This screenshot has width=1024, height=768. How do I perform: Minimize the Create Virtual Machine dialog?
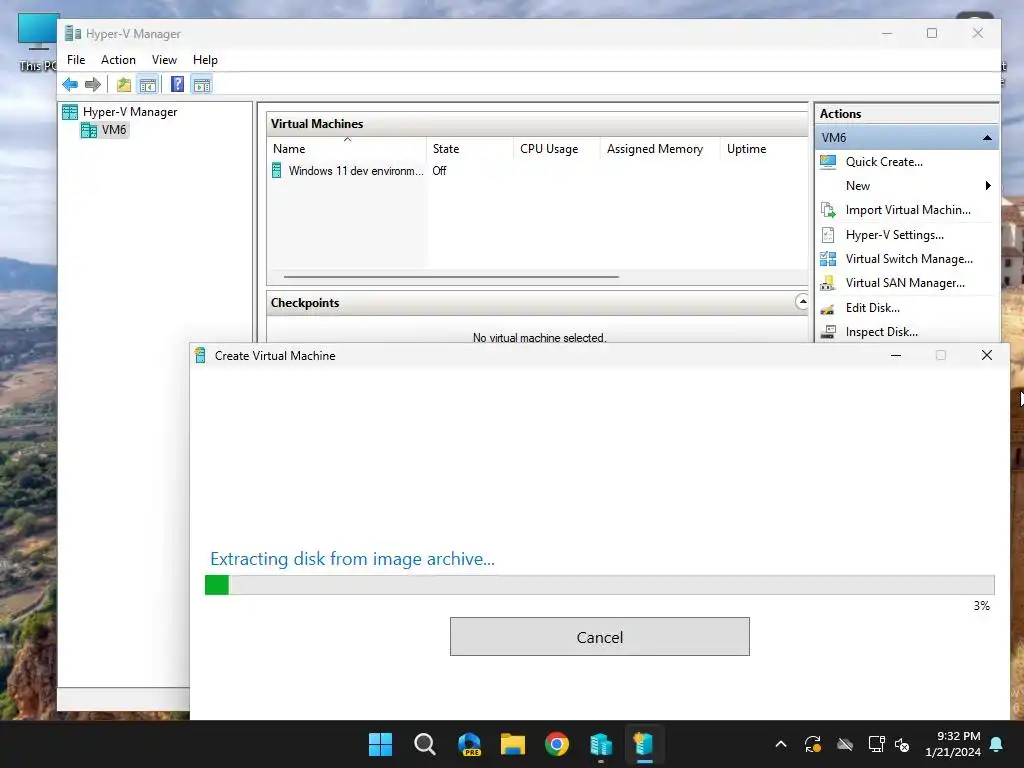896,355
